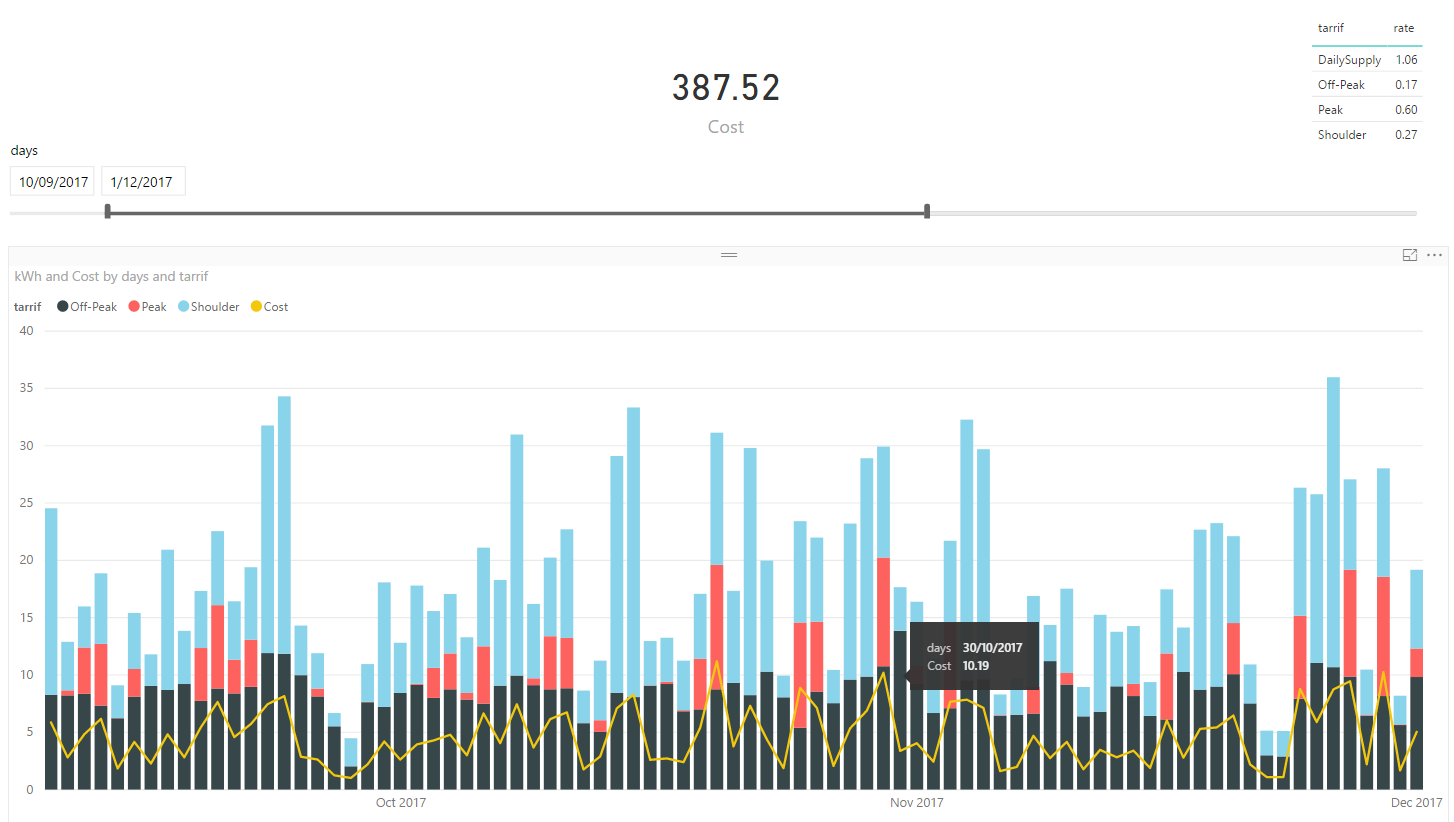This screenshot has height=822, width=1454.
Task: Click the Off-Peak legend color dot
Action: 60,306
